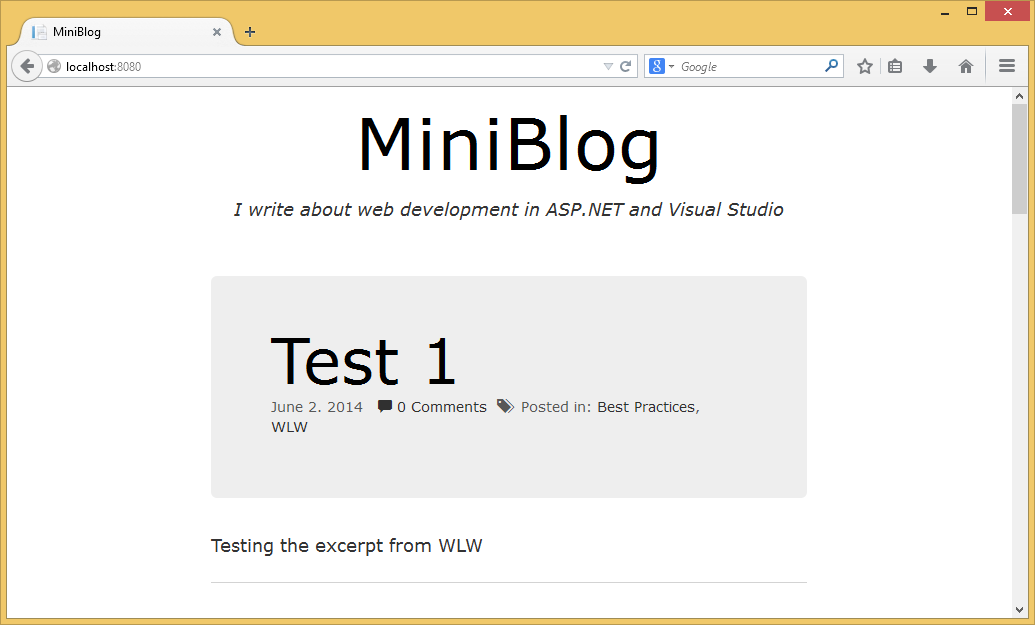Open the Firefox hamburger menu
Image resolution: width=1035 pixels, height=625 pixels.
click(x=1007, y=65)
